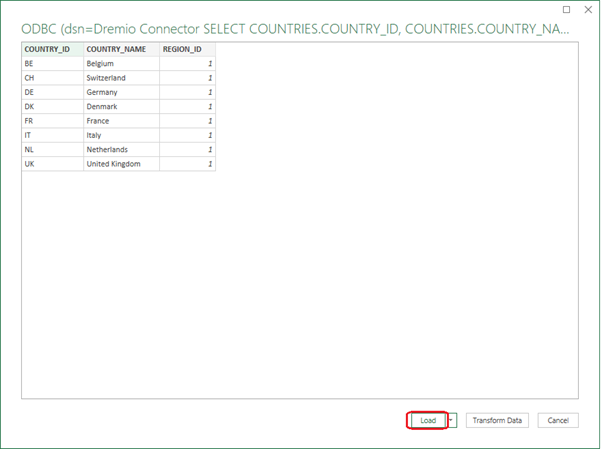Click the UK country ID cell
Viewport: 602px width, 449px height.
click(52, 164)
